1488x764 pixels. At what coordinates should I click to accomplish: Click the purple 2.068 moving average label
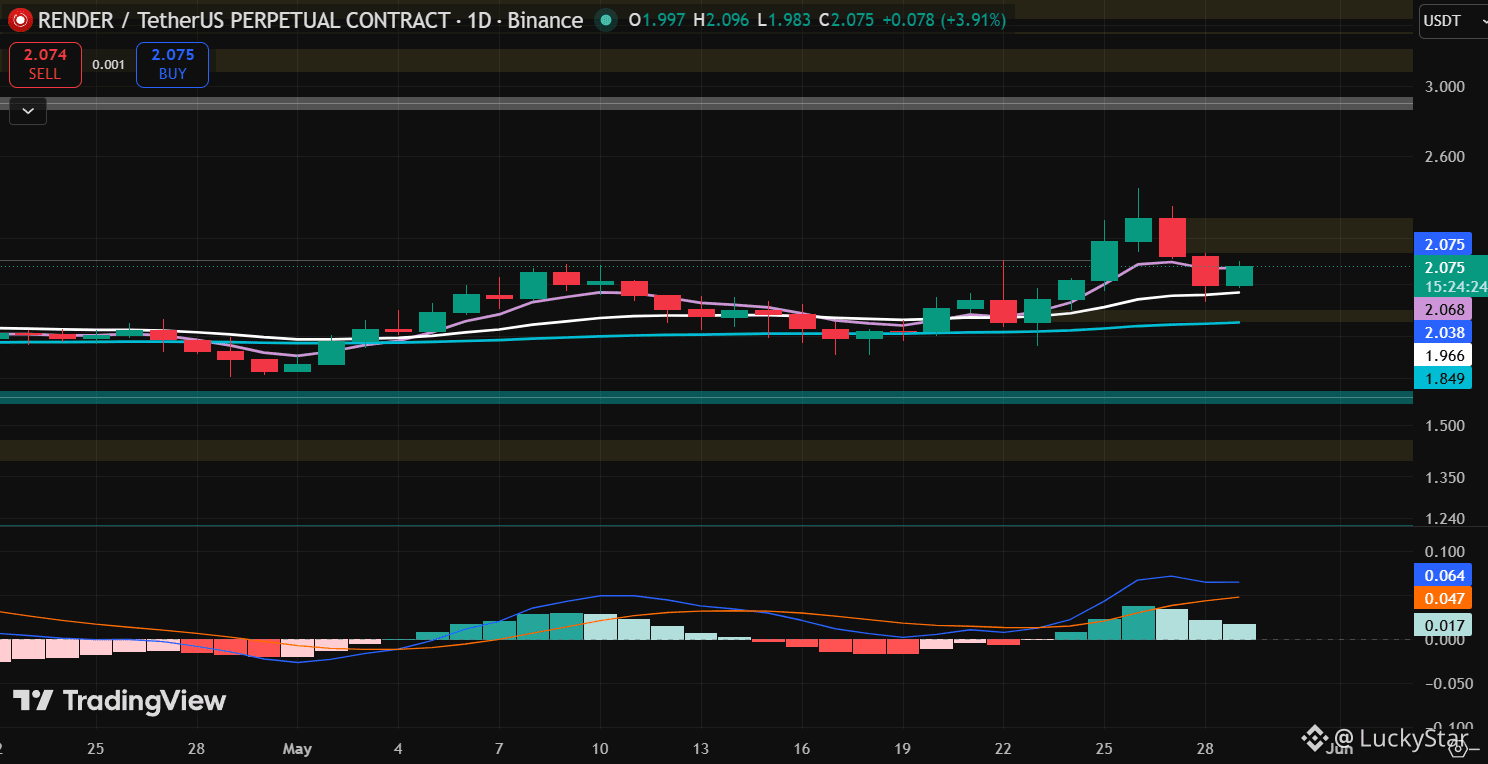1444,310
